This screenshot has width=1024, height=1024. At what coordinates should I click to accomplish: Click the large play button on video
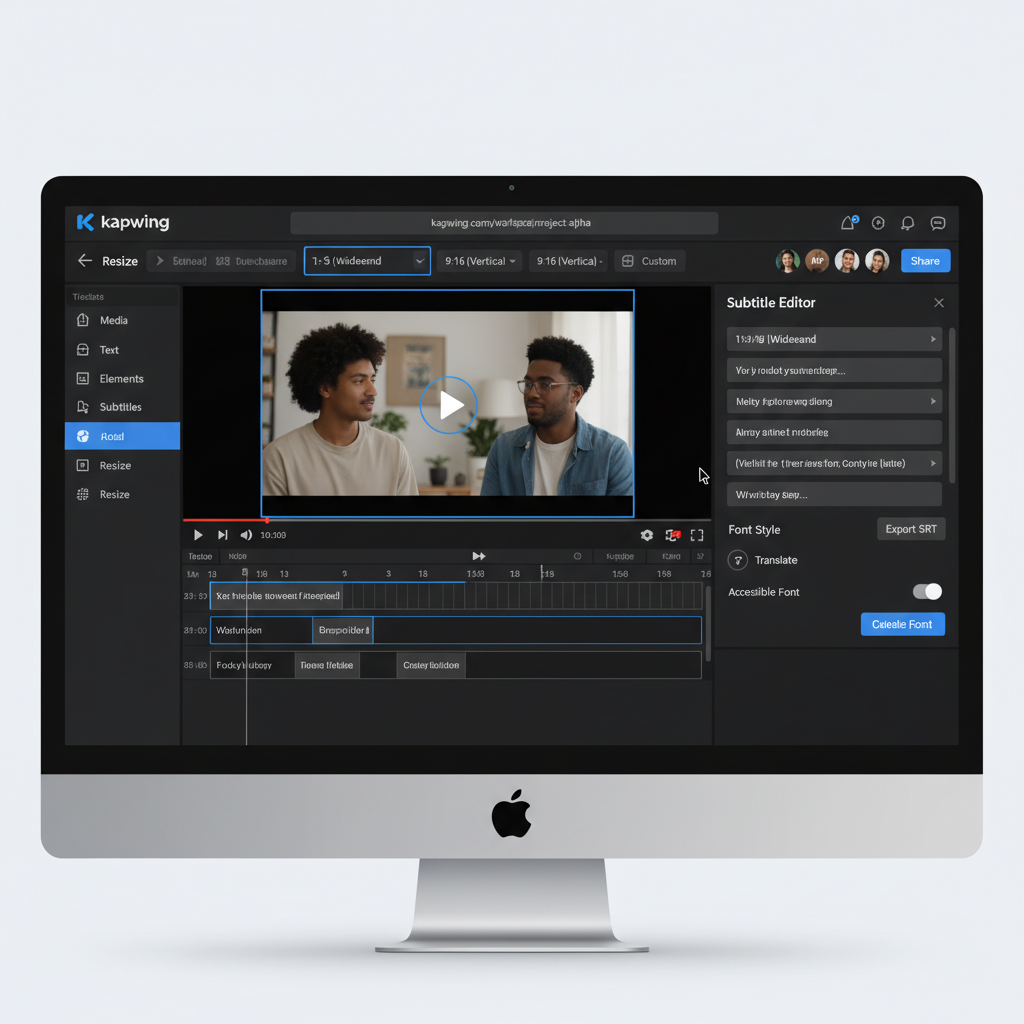(449, 405)
